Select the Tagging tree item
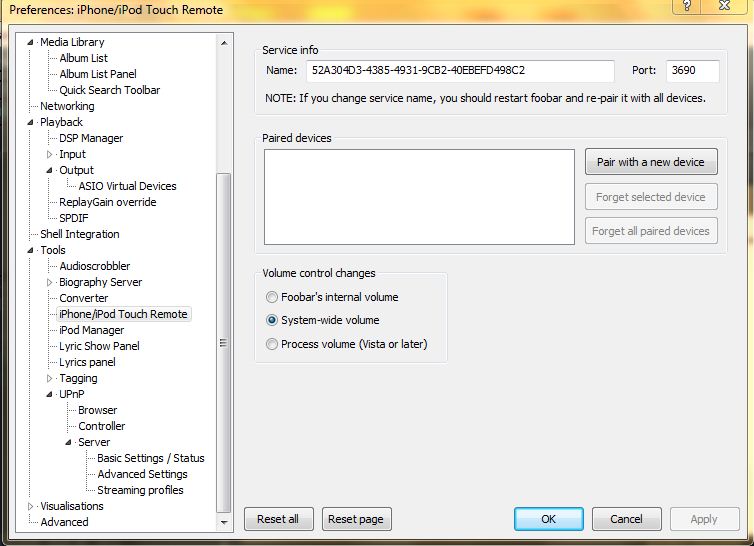Image resolution: width=754 pixels, height=546 pixels. point(78,379)
